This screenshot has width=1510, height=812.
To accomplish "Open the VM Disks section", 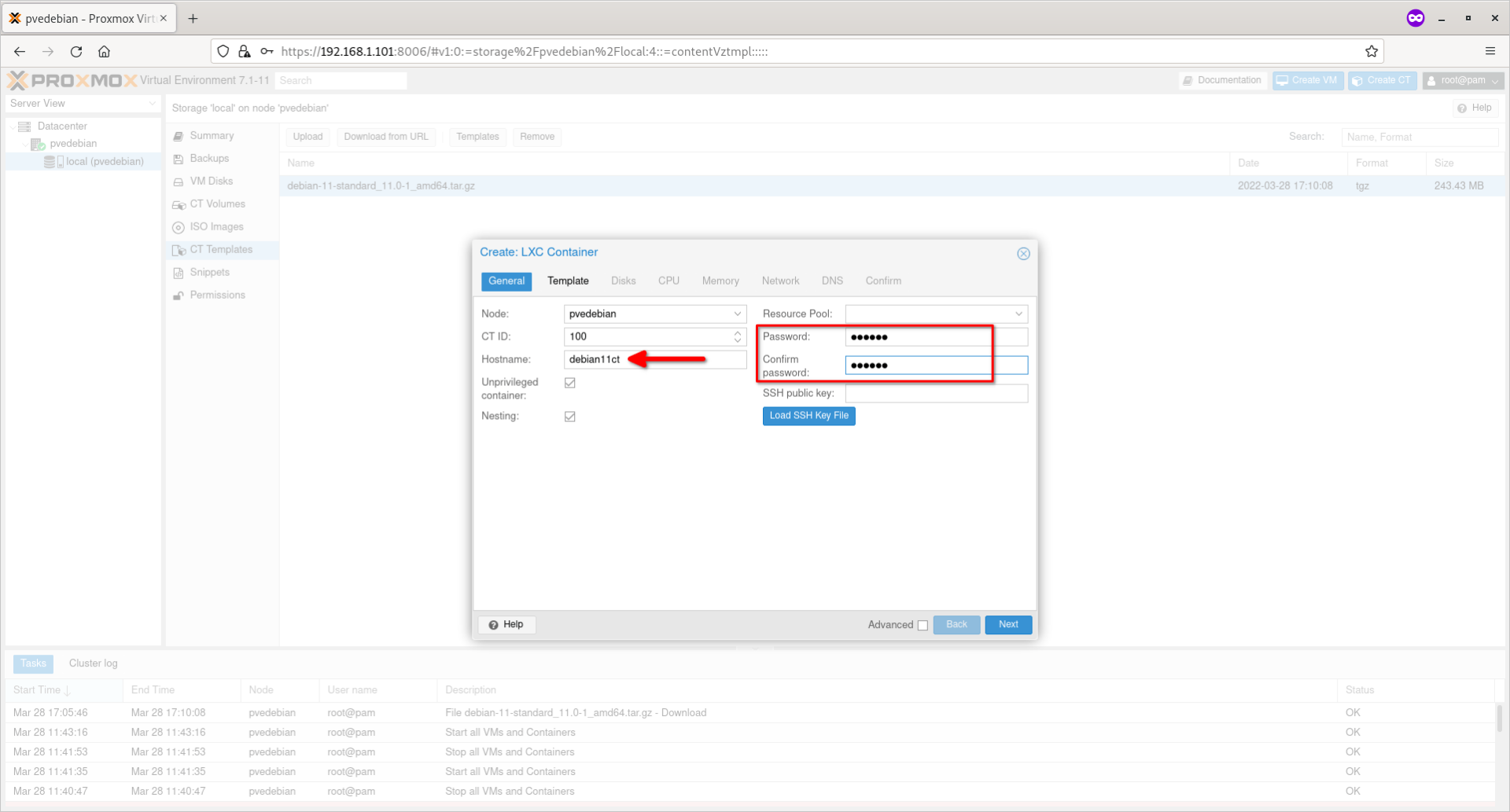I will [211, 181].
